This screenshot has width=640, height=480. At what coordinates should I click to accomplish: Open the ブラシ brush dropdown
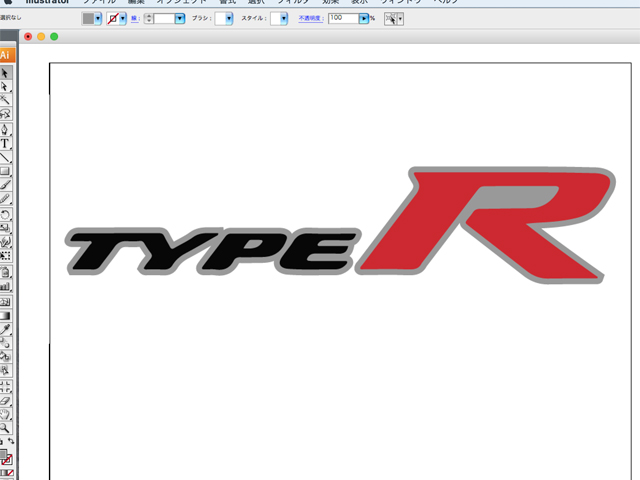(x=229, y=19)
